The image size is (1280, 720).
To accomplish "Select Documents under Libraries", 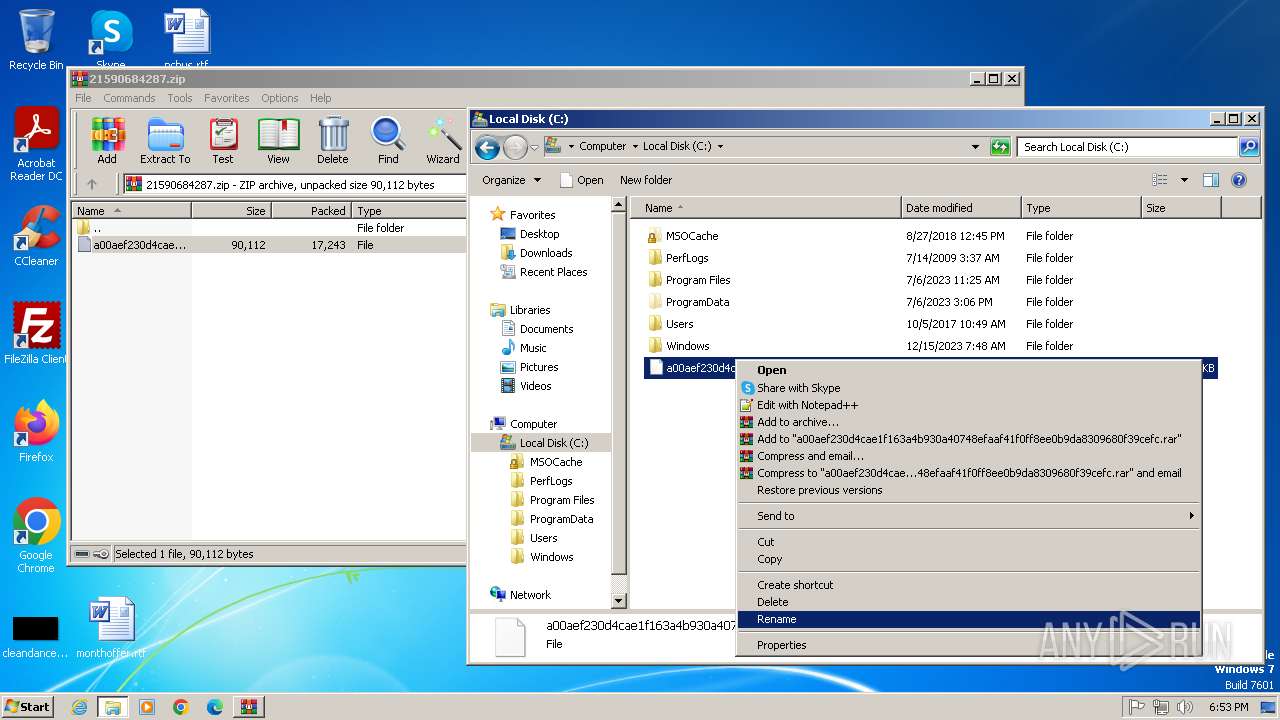I will [546, 329].
